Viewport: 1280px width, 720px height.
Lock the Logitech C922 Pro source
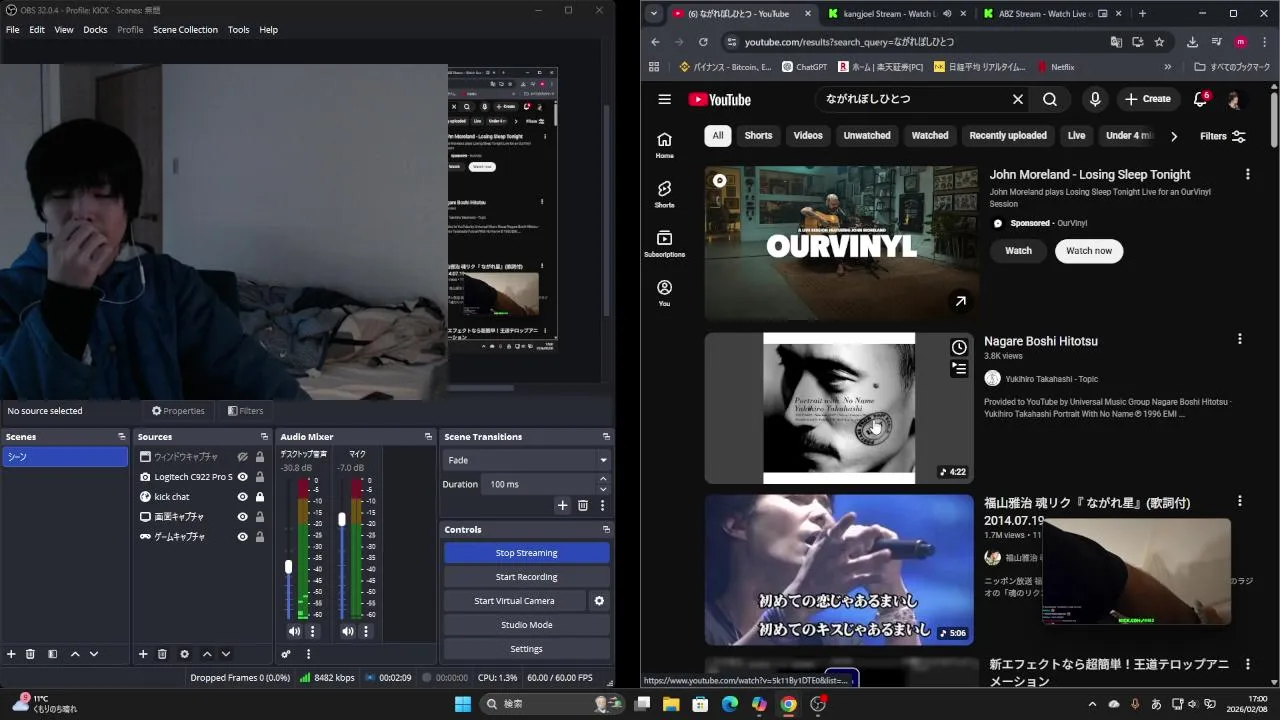pyautogui.click(x=260, y=477)
